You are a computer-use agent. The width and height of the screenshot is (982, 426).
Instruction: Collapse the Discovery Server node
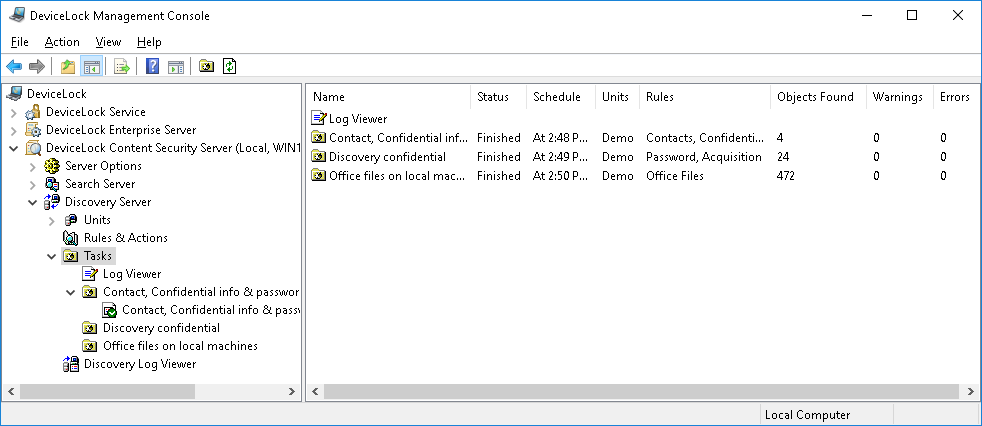32,202
